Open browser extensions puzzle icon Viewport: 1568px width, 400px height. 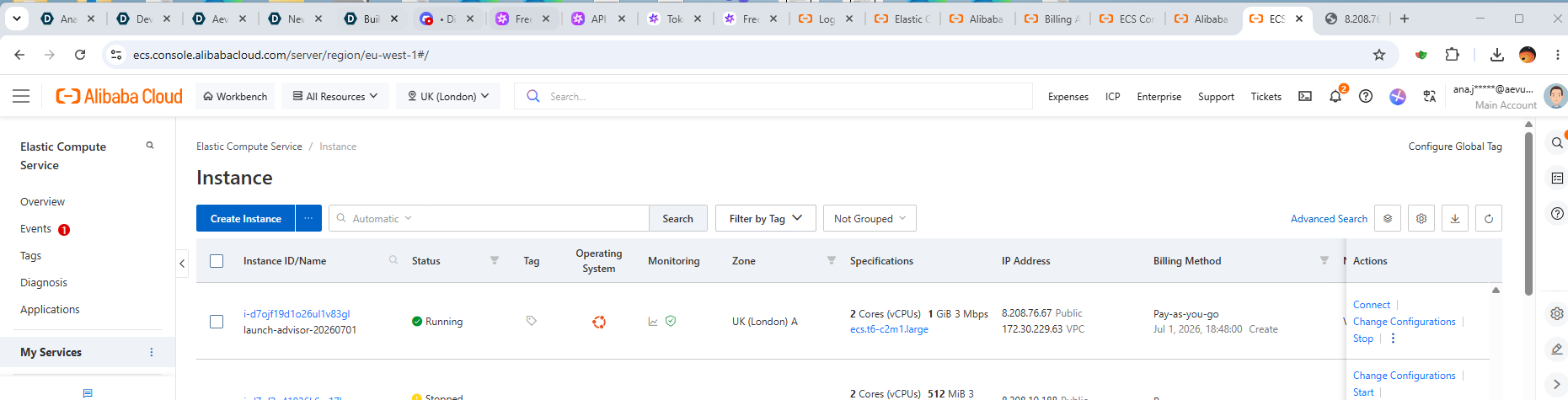tap(1452, 55)
